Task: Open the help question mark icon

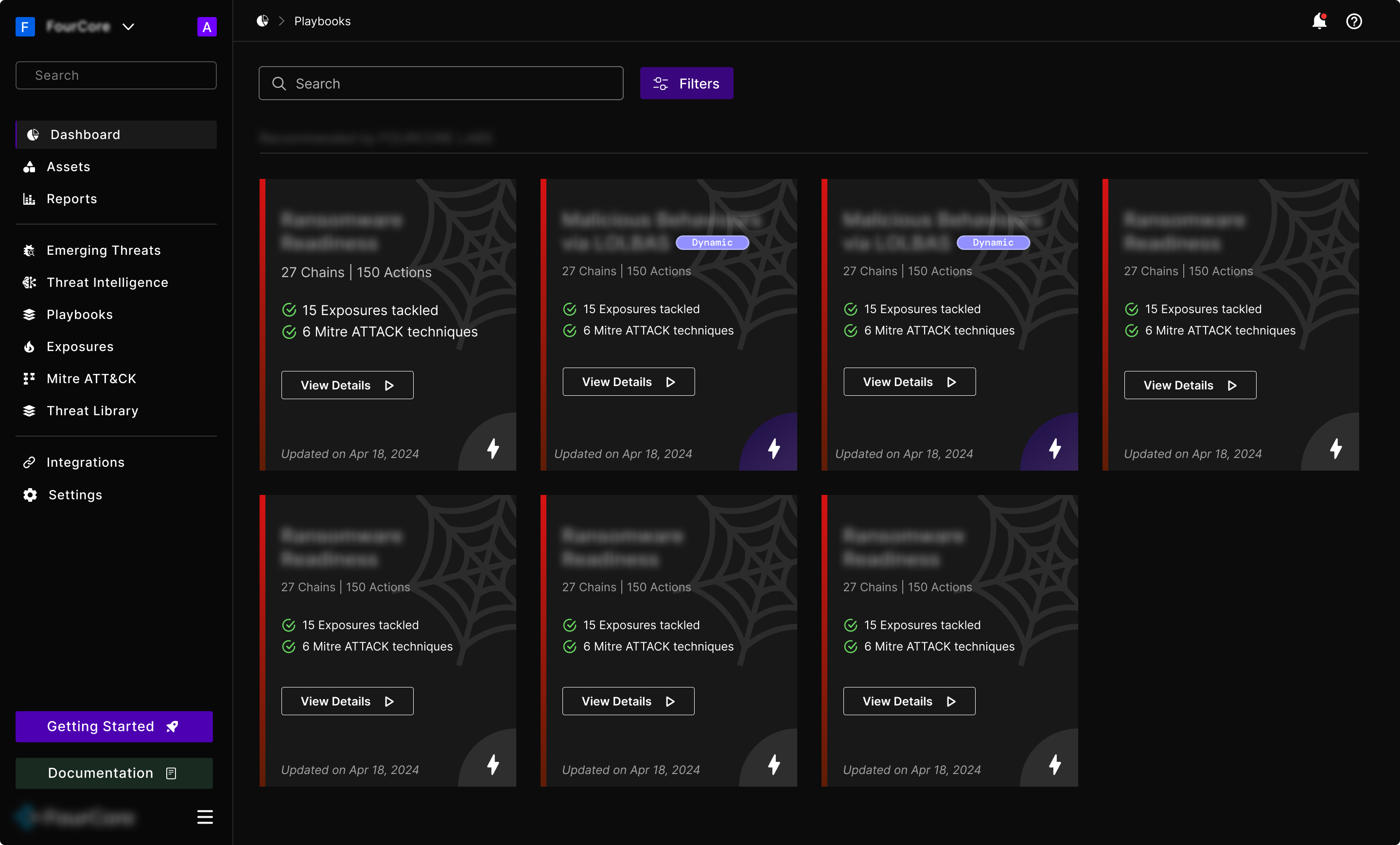Action: [x=1354, y=21]
